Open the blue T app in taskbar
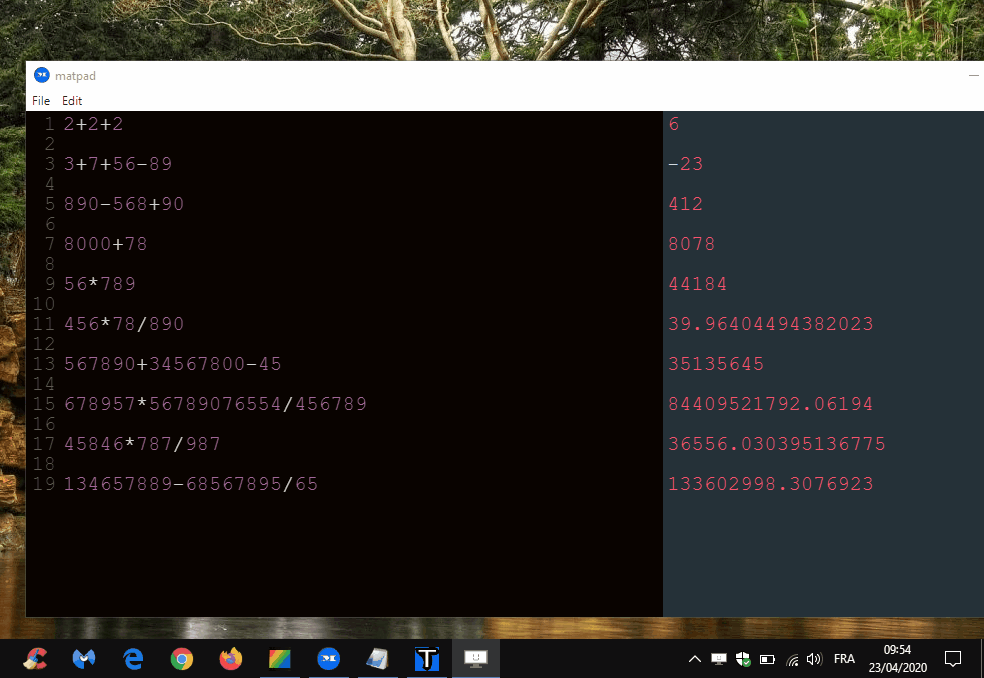This screenshot has height=678, width=984. [427, 659]
